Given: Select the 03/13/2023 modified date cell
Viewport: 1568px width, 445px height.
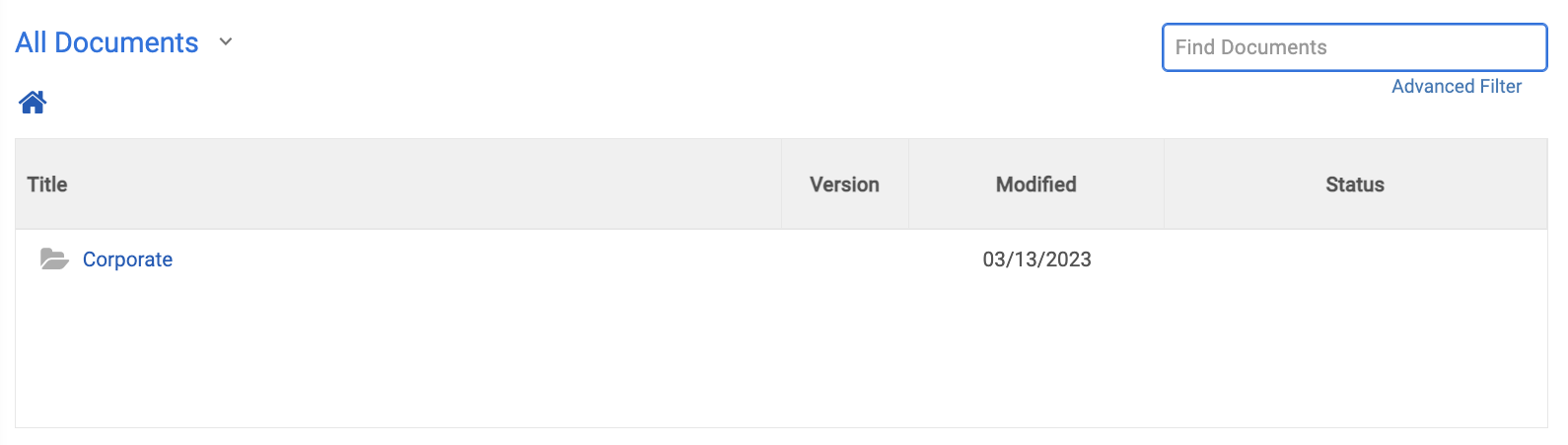Looking at the screenshot, I should pos(1036,260).
